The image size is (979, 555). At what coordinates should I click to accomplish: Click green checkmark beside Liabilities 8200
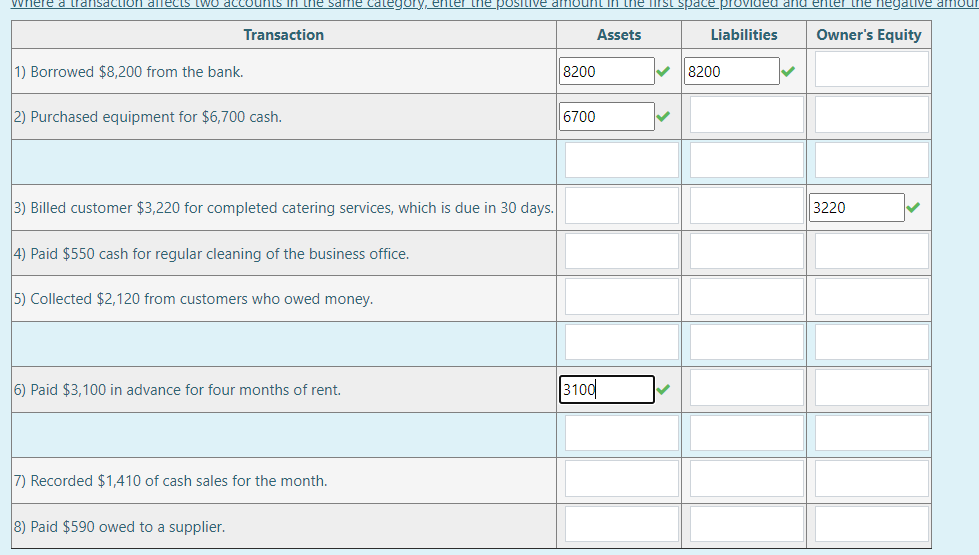click(x=788, y=71)
